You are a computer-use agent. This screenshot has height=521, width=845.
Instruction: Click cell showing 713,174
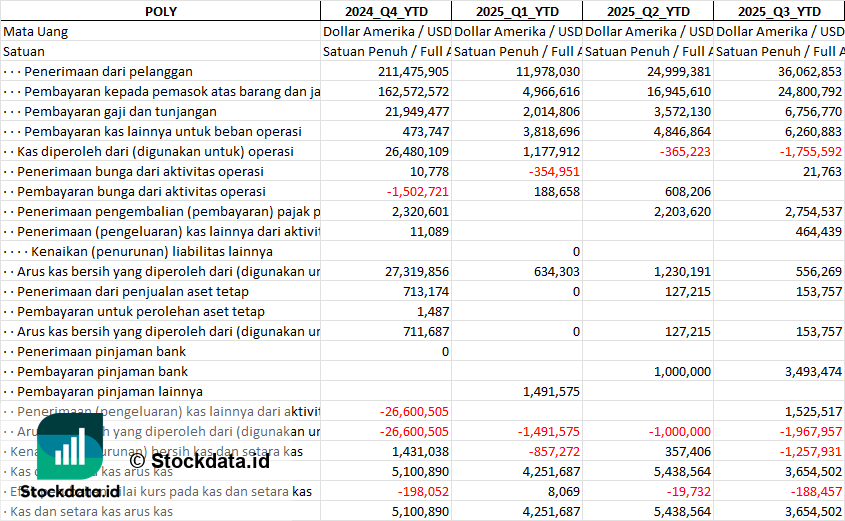[x=386, y=291]
